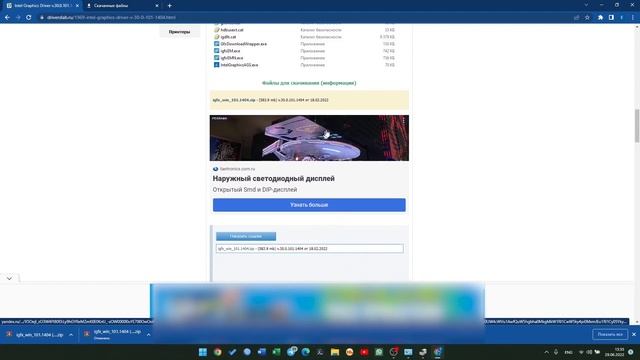Click the IntelGraphicsAGS.exe file icon
640x360 pixels.
pyautogui.click(x=217, y=64)
